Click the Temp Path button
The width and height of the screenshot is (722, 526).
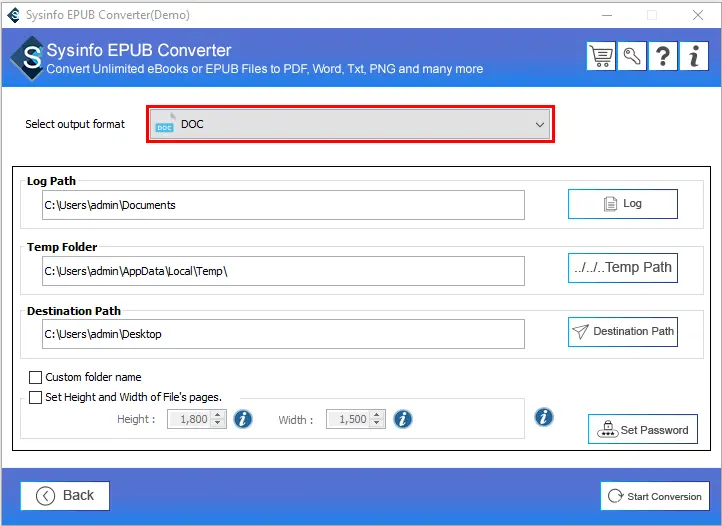[x=623, y=268]
